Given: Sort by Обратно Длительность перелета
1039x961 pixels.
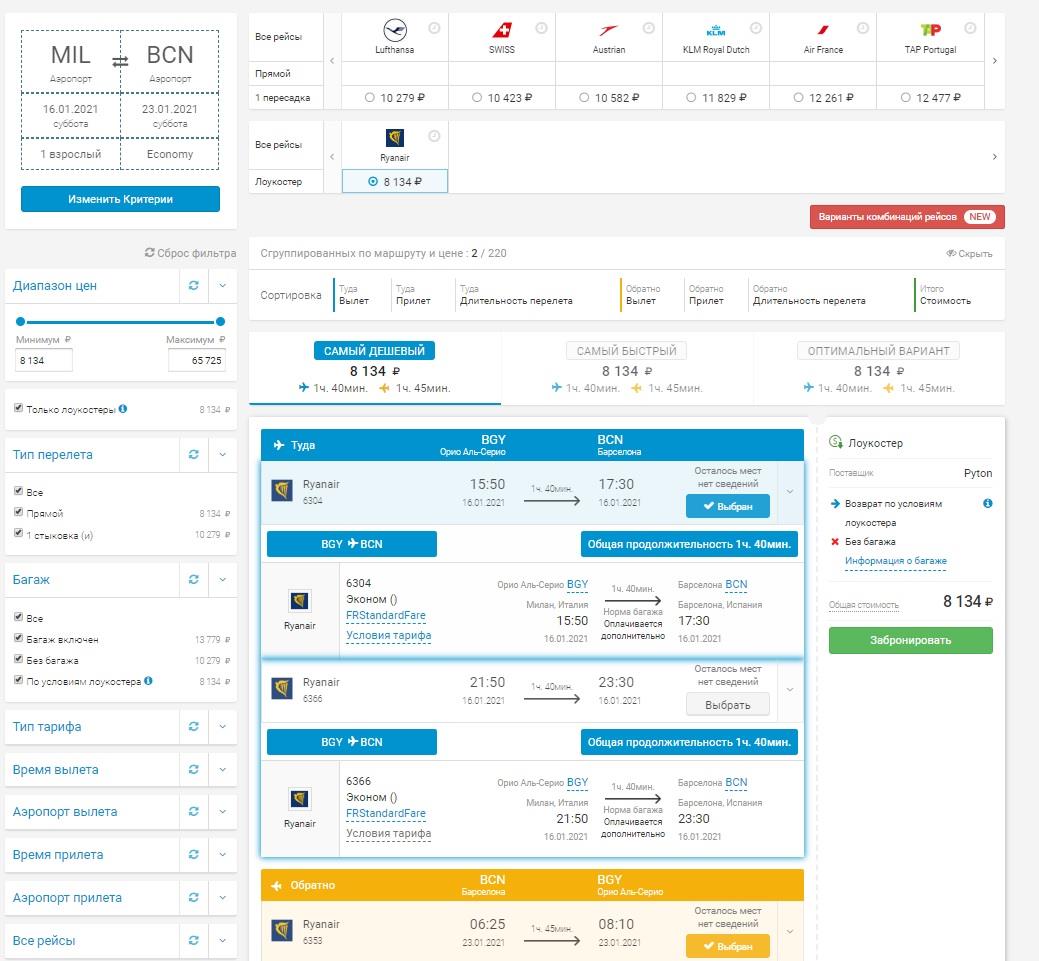Looking at the screenshot, I should [x=808, y=295].
